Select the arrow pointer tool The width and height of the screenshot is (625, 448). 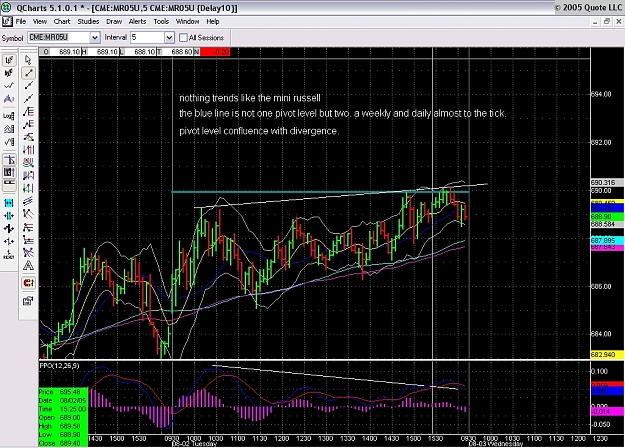[x=28, y=60]
